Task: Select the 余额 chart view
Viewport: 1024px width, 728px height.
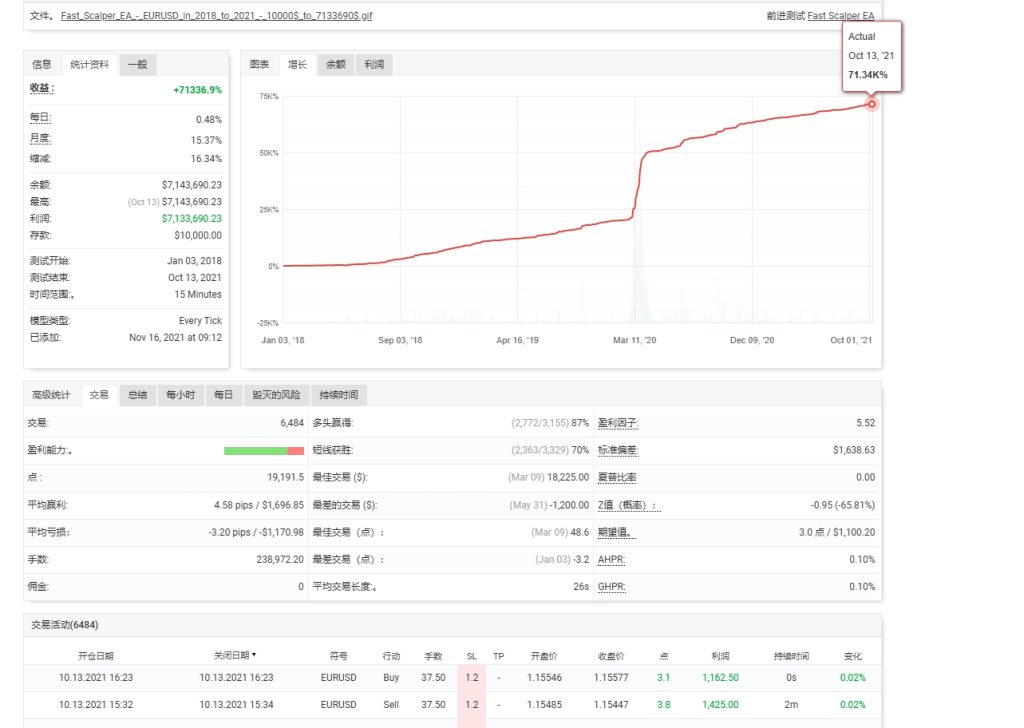Action: pyautogui.click(x=336, y=63)
